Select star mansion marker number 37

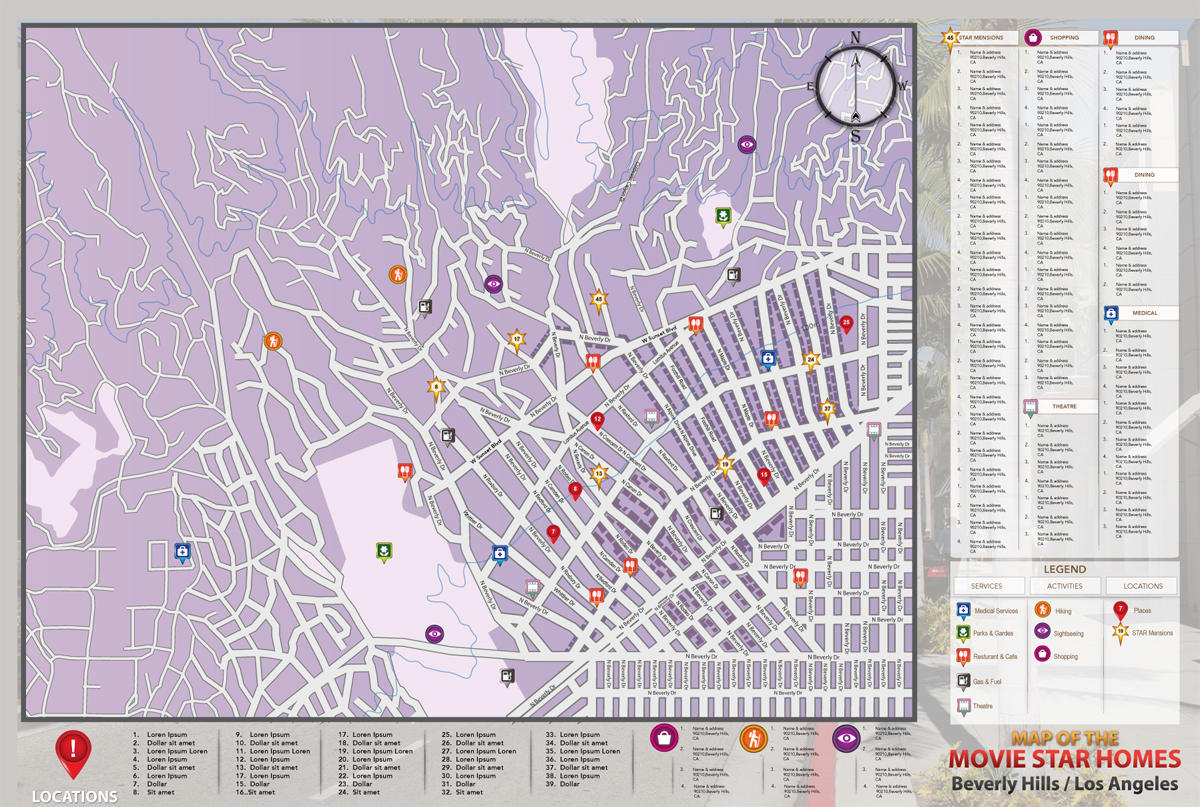point(827,408)
